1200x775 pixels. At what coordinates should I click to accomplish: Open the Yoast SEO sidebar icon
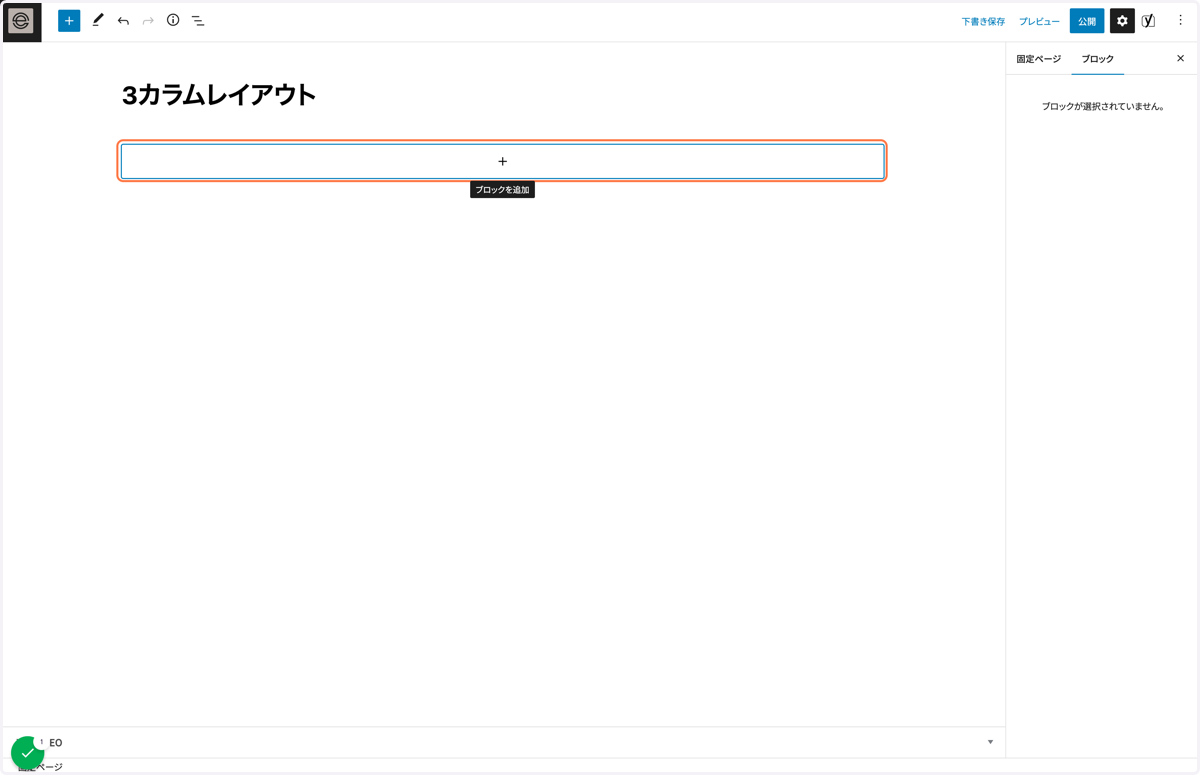(x=1149, y=21)
